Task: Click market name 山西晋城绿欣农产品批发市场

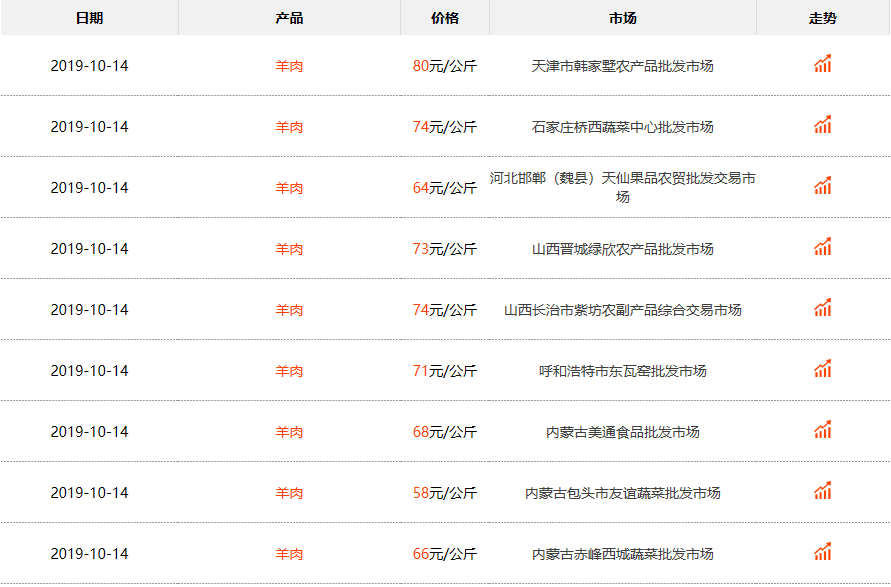Action: [x=623, y=249]
